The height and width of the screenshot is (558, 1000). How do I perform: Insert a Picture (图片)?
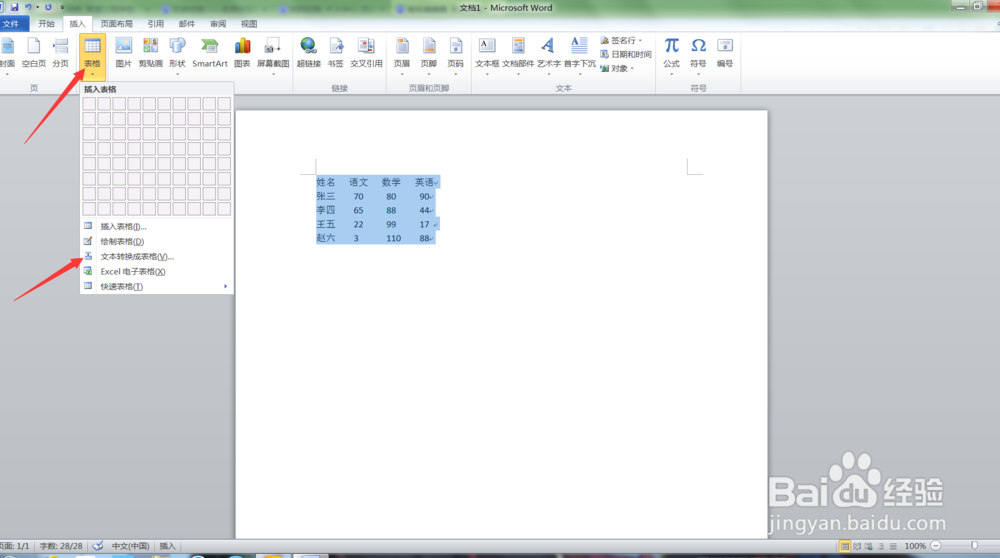124,53
